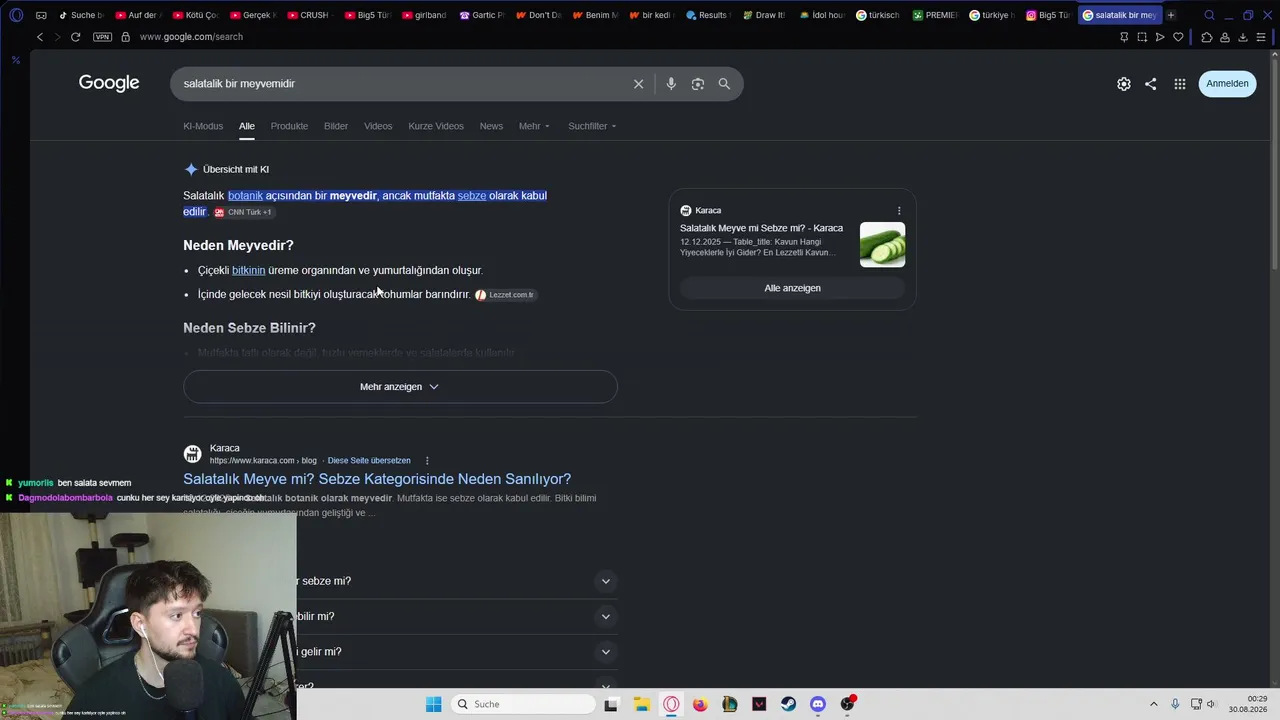Click the 'Diese Seite übersetzen' link

coord(369,461)
